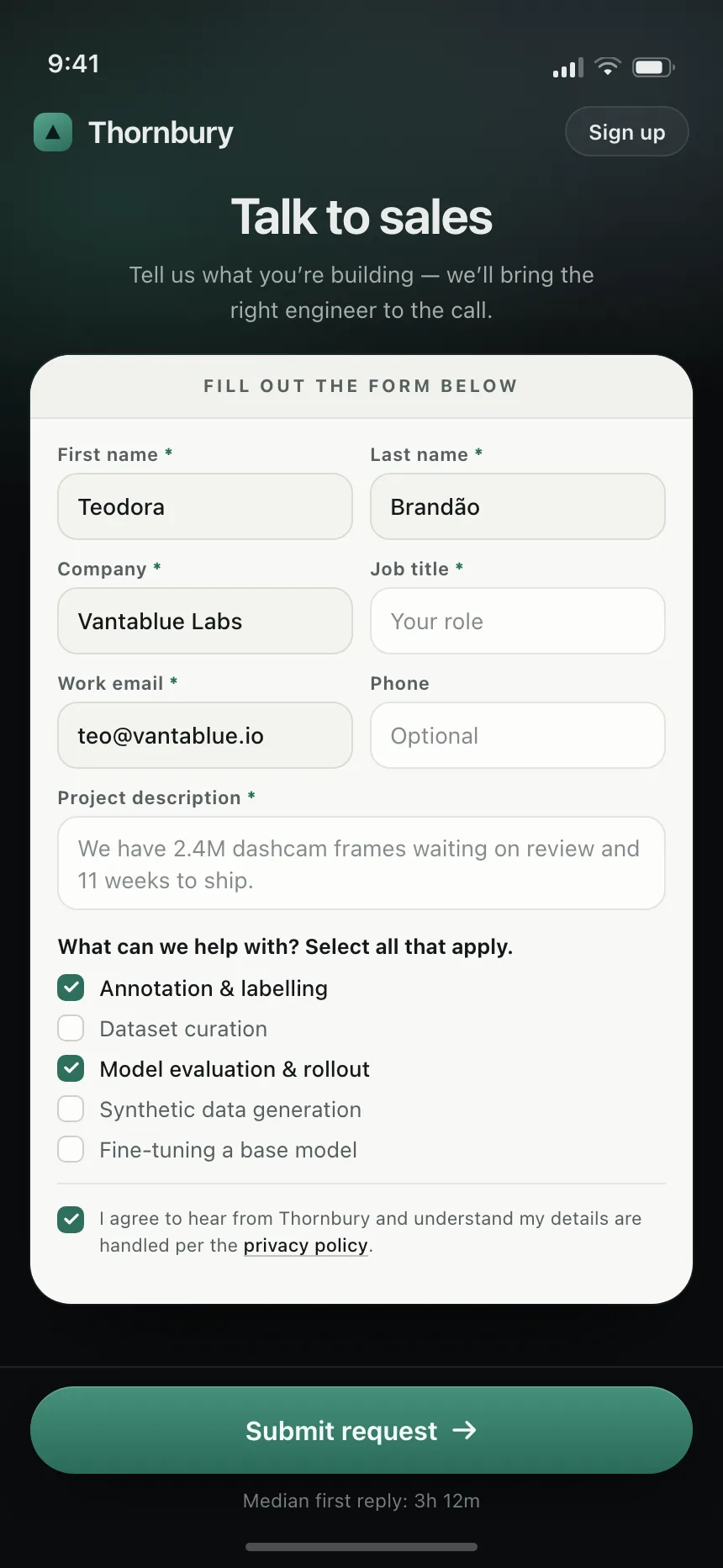Select Fine-tuning a base model checkbox
The image size is (723, 1568).
(x=71, y=1149)
